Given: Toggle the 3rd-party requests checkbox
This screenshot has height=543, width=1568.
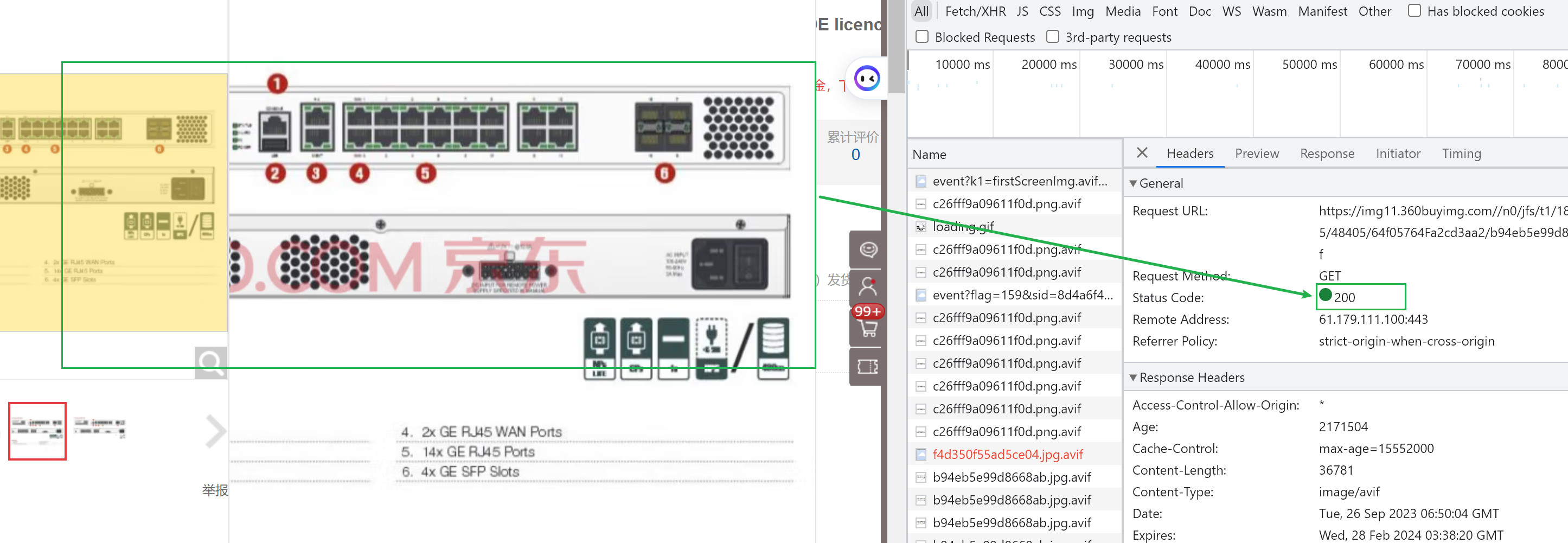Looking at the screenshot, I should pyautogui.click(x=1052, y=37).
